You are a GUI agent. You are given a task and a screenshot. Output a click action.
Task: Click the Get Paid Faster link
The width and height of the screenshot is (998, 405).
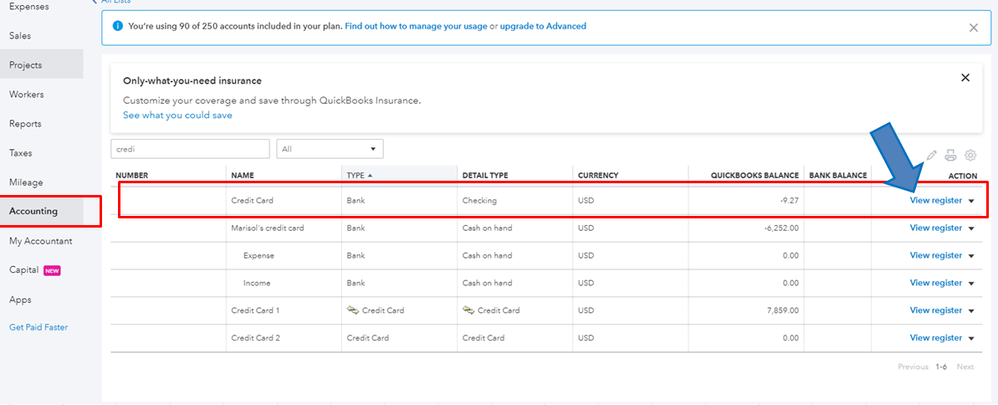pos(38,327)
